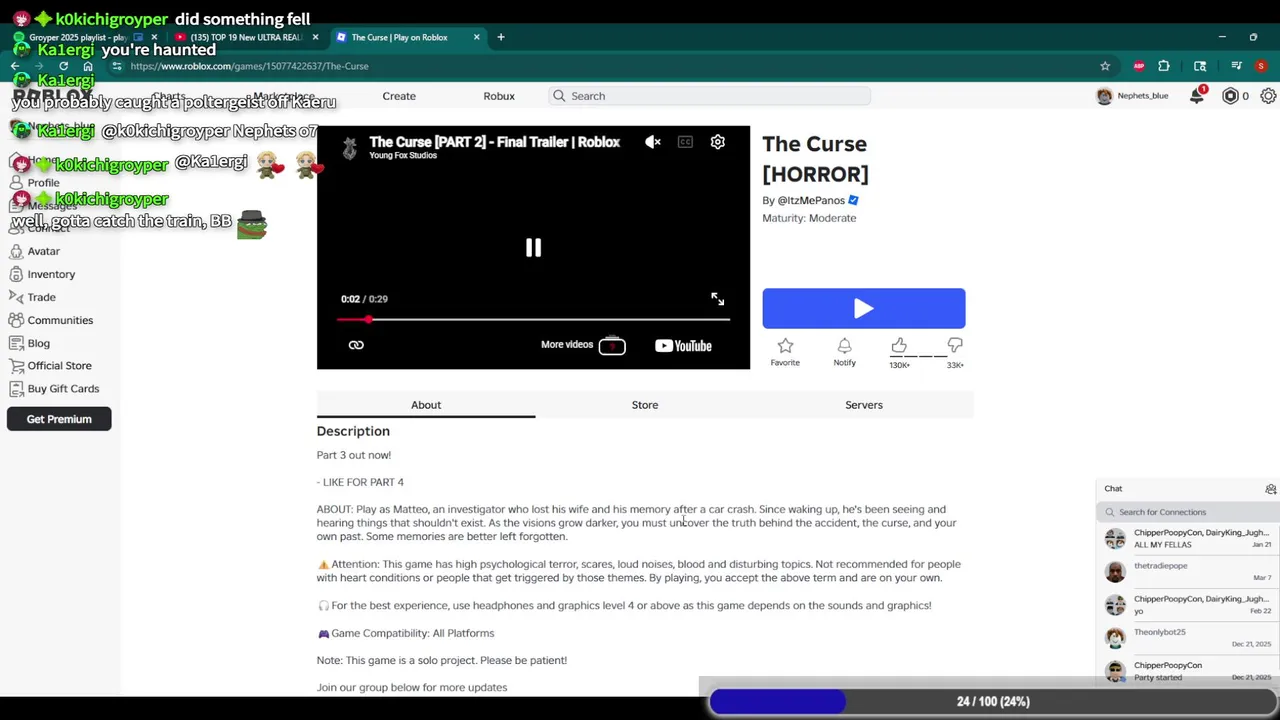Bookmark this page with the star icon

point(1105,66)
